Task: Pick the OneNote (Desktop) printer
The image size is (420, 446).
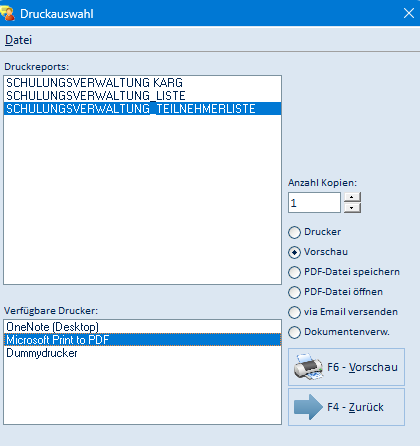Action: tap(142, 327)
